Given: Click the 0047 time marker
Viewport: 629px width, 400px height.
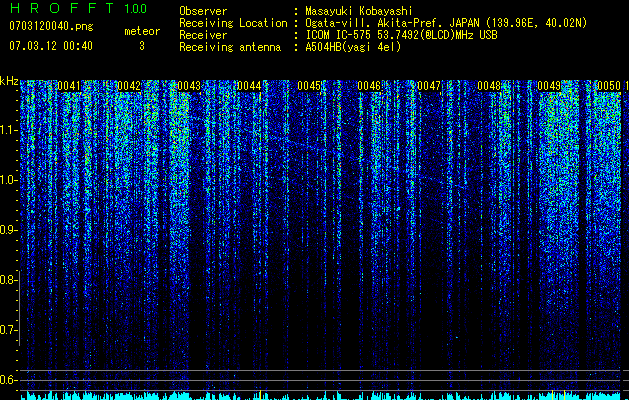Looking at the screenshot, I should 429,86.
